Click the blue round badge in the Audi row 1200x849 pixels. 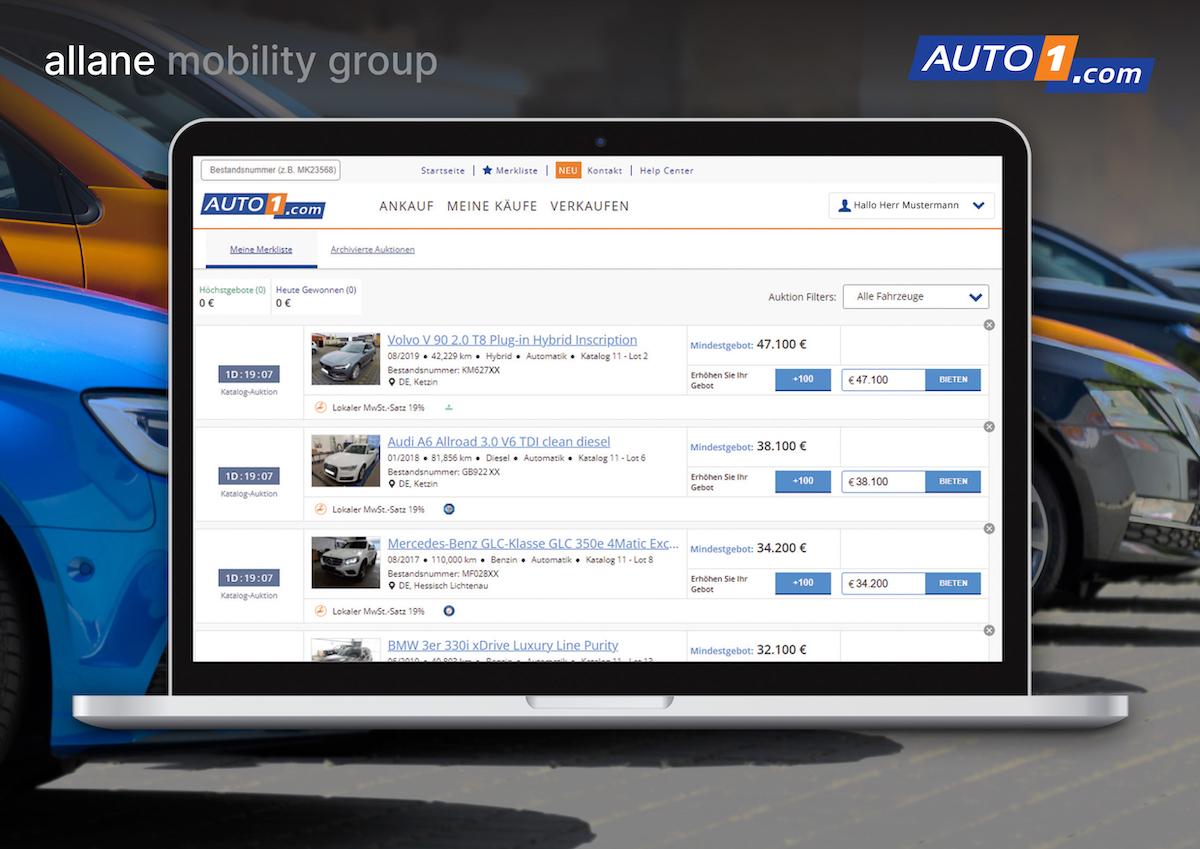(449, 509)
